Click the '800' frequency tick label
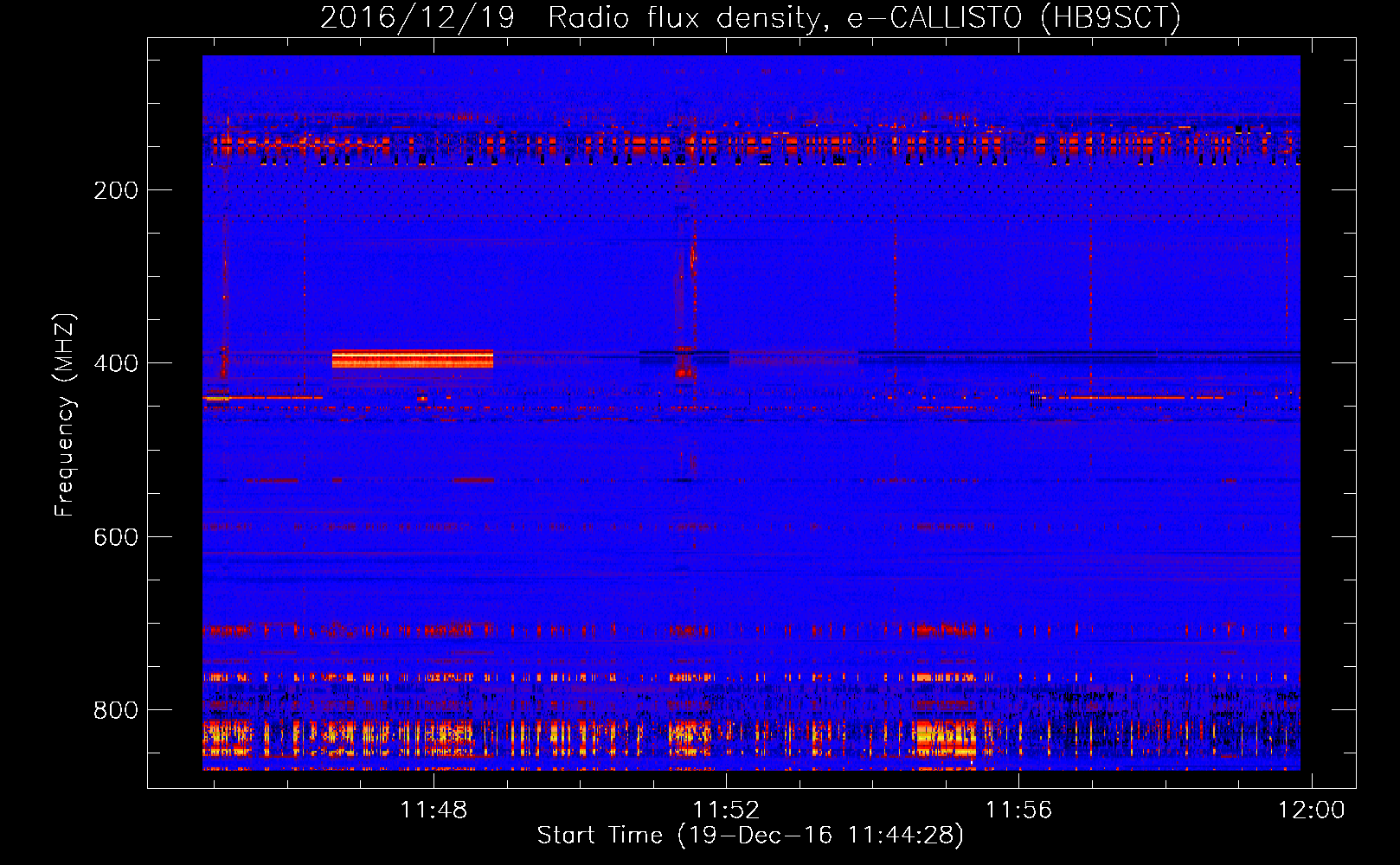Viewport: 1400px width, 865px height. coord(116,710)
